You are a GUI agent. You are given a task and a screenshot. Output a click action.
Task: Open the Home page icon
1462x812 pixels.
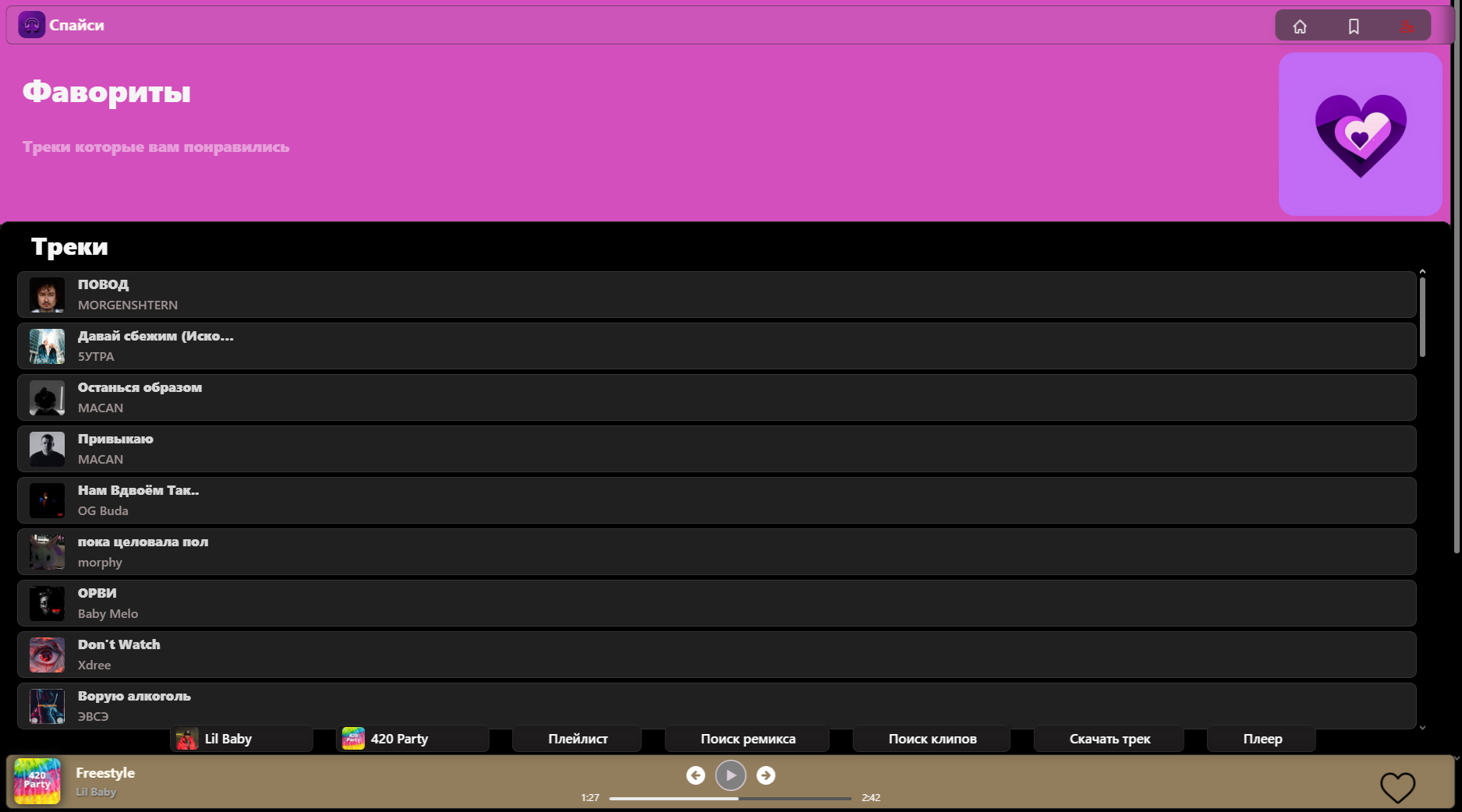(x=1300, y=26)
